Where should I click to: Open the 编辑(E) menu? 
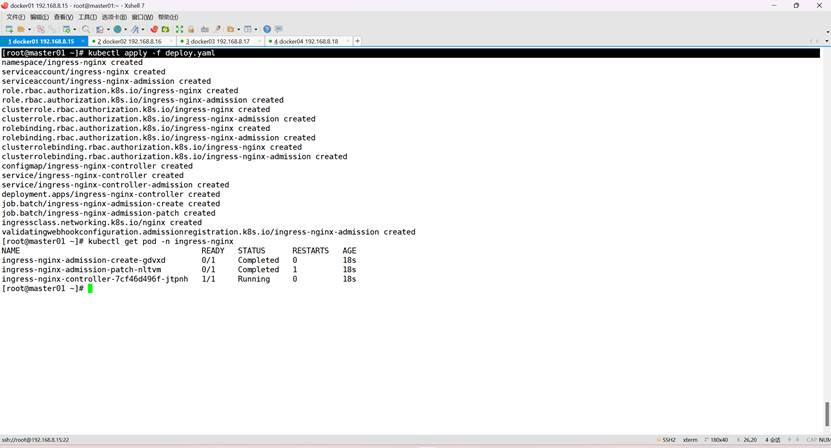(39, 17)
